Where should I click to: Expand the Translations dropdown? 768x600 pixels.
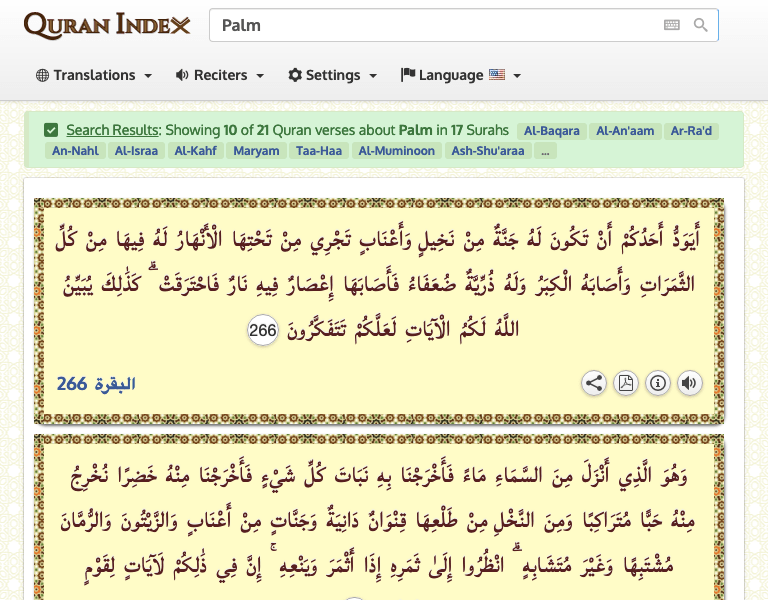94,75
